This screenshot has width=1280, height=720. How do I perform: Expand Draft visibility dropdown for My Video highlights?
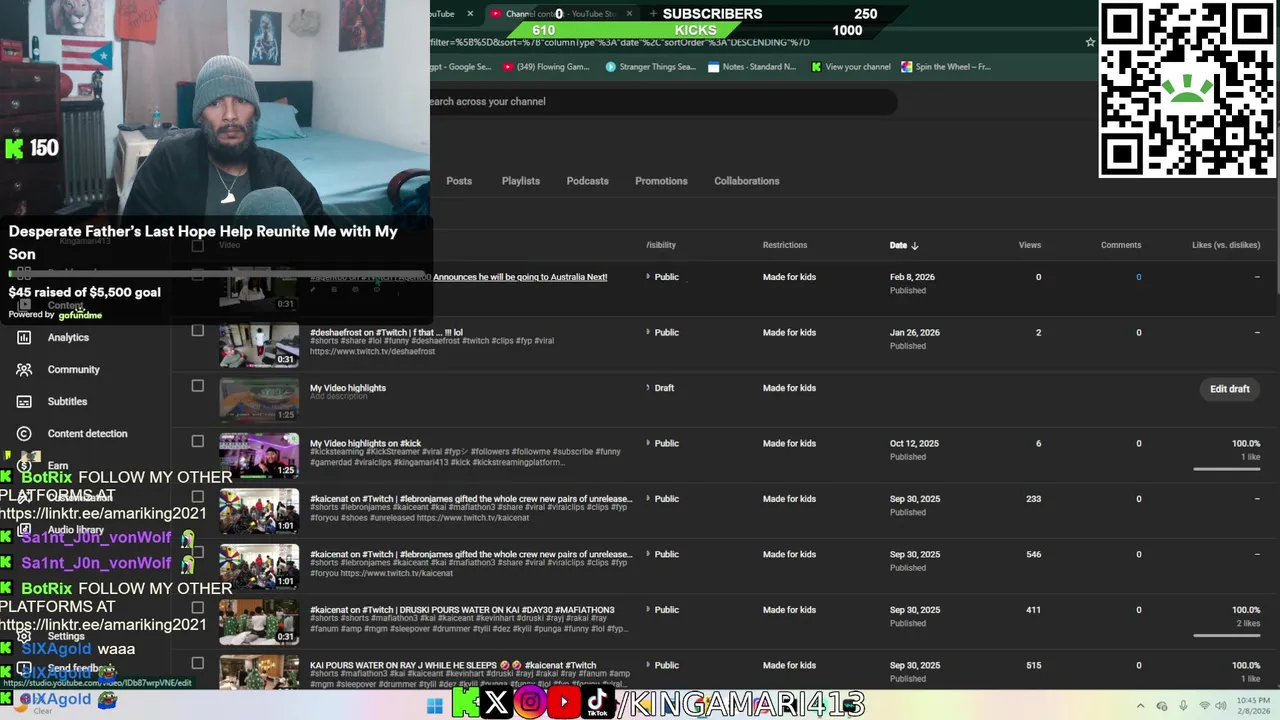(660, 388)
